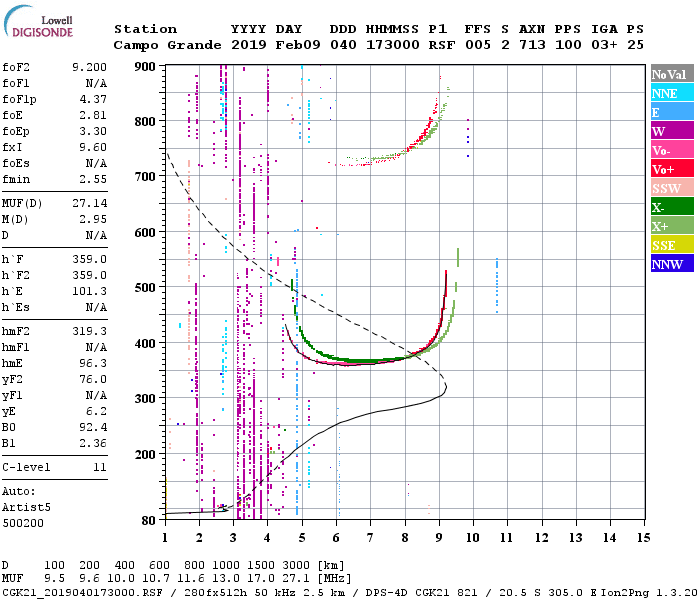Select the NNE cyan legend swatch

tap(672, 92)
